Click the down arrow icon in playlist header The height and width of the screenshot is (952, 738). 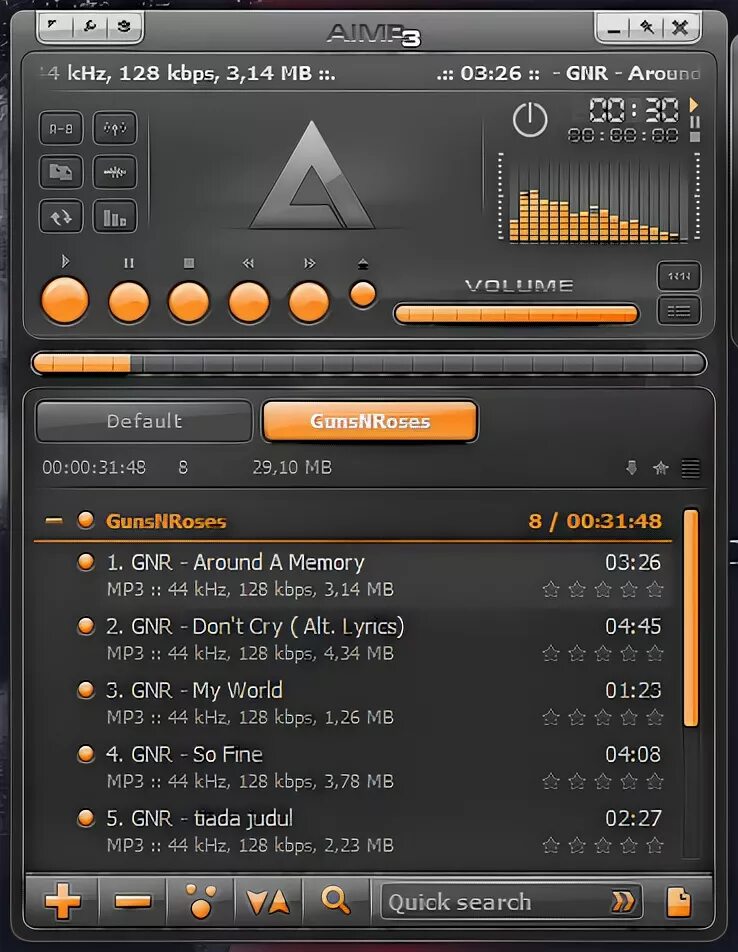(632, 468)
